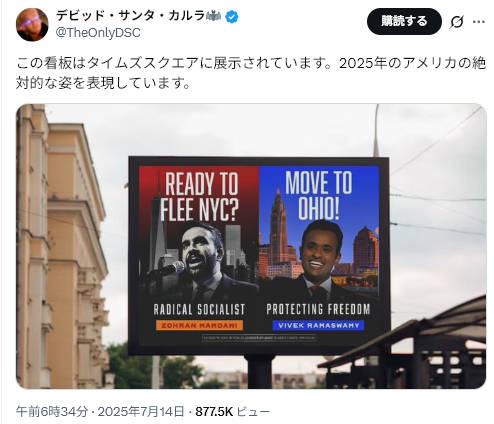The height and width of the screenshot is (424, 494).
Task: Click the 購読する subscribe button
Action: tap(404, 21)
